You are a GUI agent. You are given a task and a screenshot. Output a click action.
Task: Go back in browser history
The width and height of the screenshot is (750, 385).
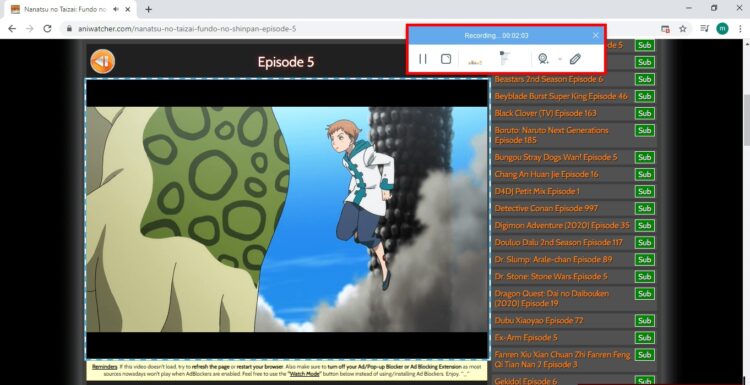click(12, 29)
